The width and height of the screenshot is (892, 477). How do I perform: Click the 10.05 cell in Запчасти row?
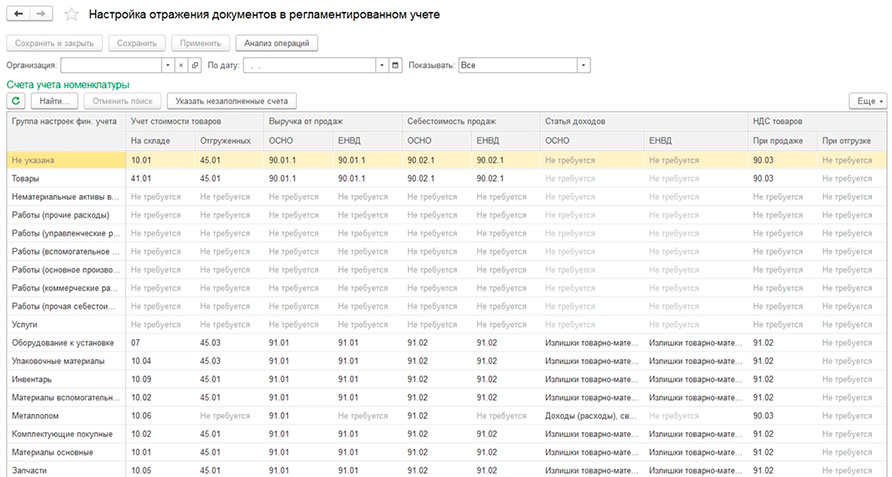160,470
